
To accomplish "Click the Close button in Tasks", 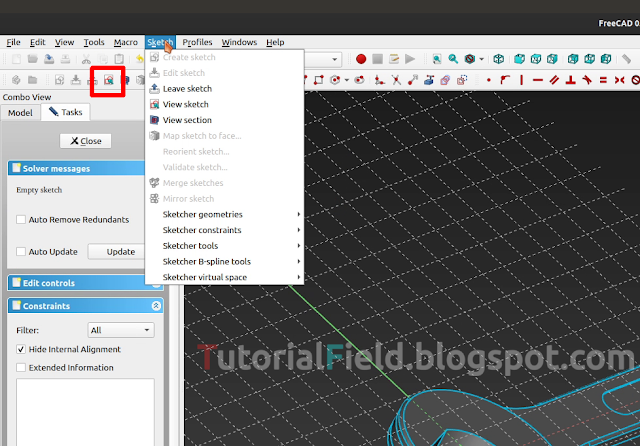I will (85, 141).
